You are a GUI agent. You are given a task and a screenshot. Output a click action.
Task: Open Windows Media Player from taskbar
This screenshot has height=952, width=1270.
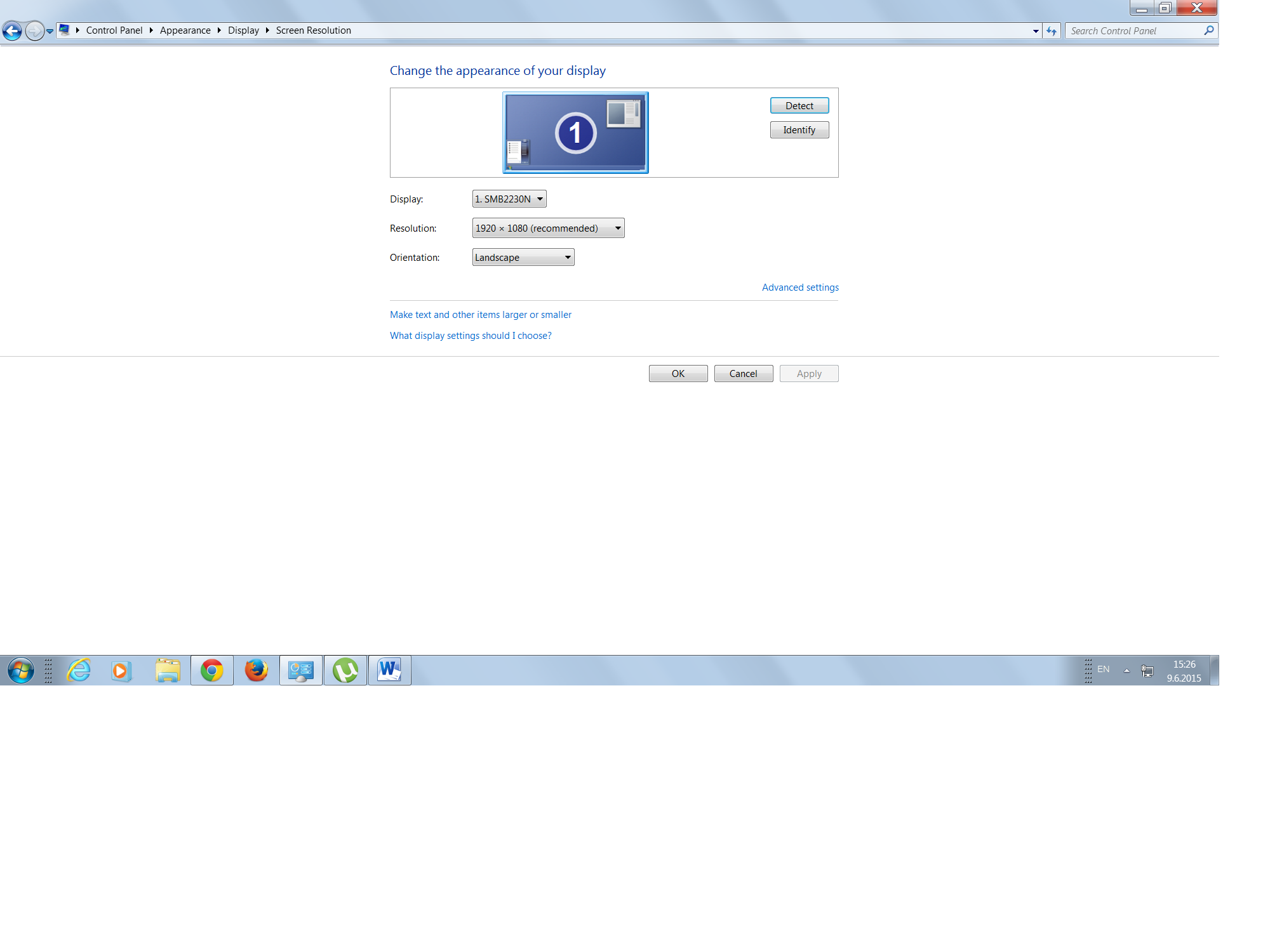(121, 670)
